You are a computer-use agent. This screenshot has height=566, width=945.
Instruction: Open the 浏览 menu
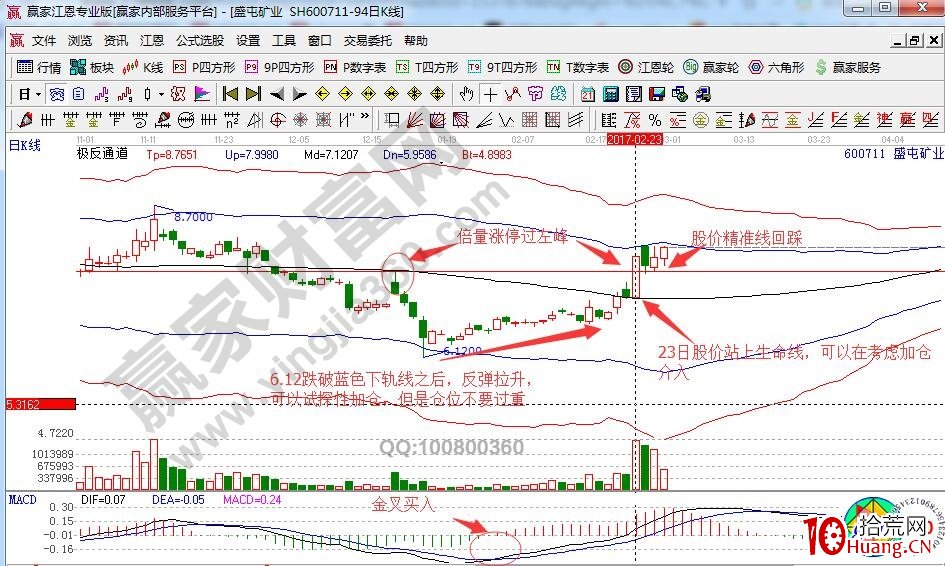pos(80,40)
